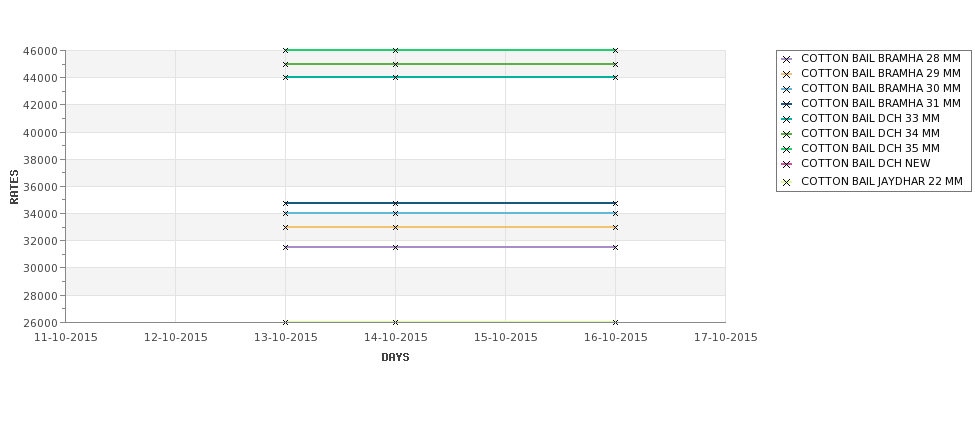The image size is (975, 429).
Task: Click the dark blue BRAMHA 31 MM line
Action: [450, 203]
